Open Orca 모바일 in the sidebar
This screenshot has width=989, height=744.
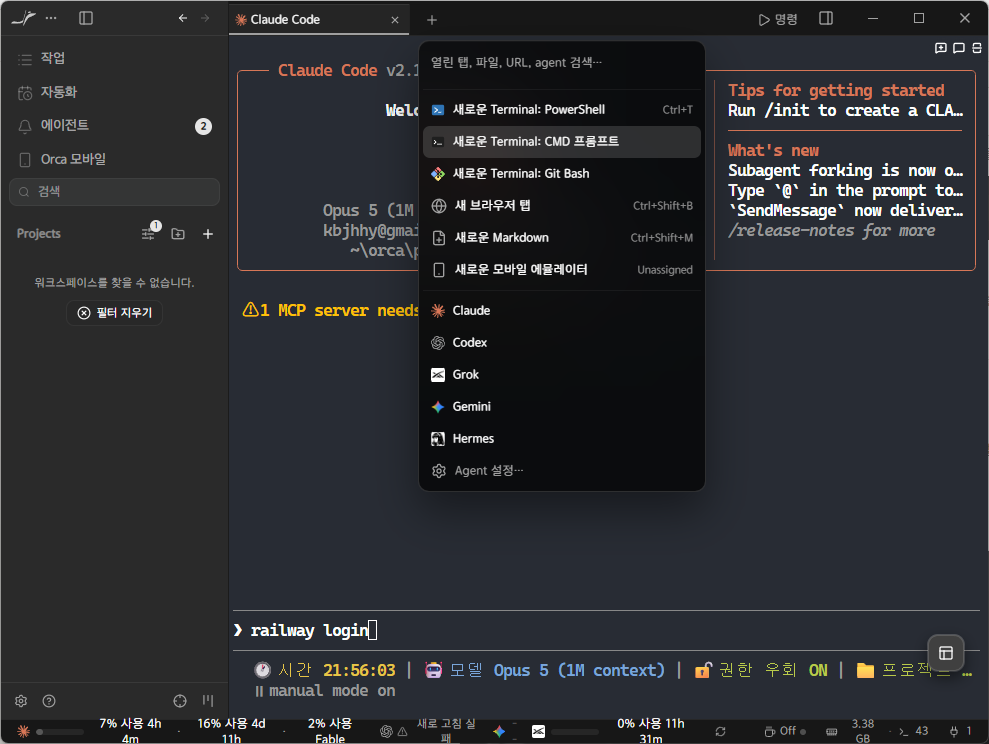114,160
